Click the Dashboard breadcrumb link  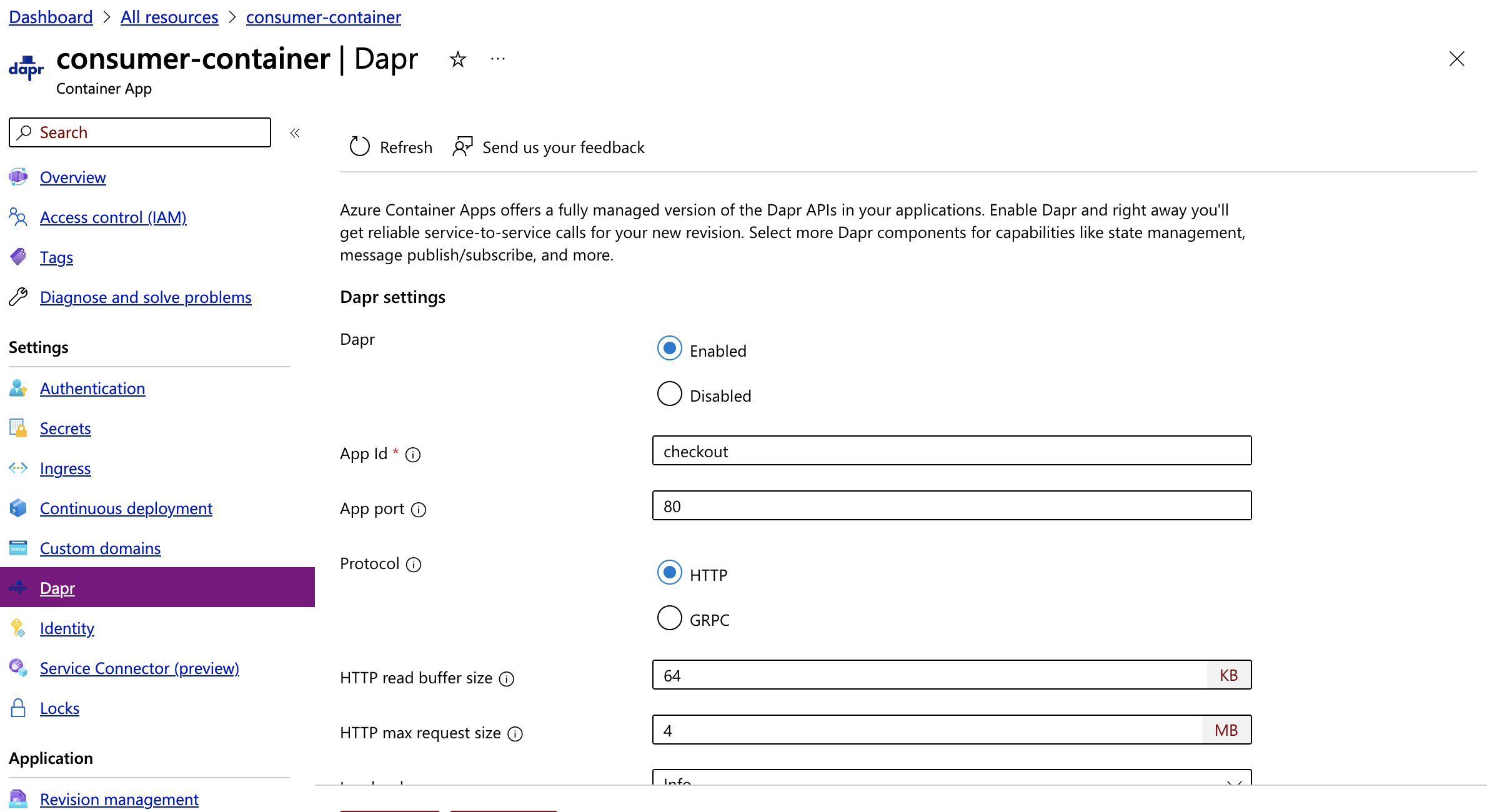pyautogui.click(x=50, y=16)
